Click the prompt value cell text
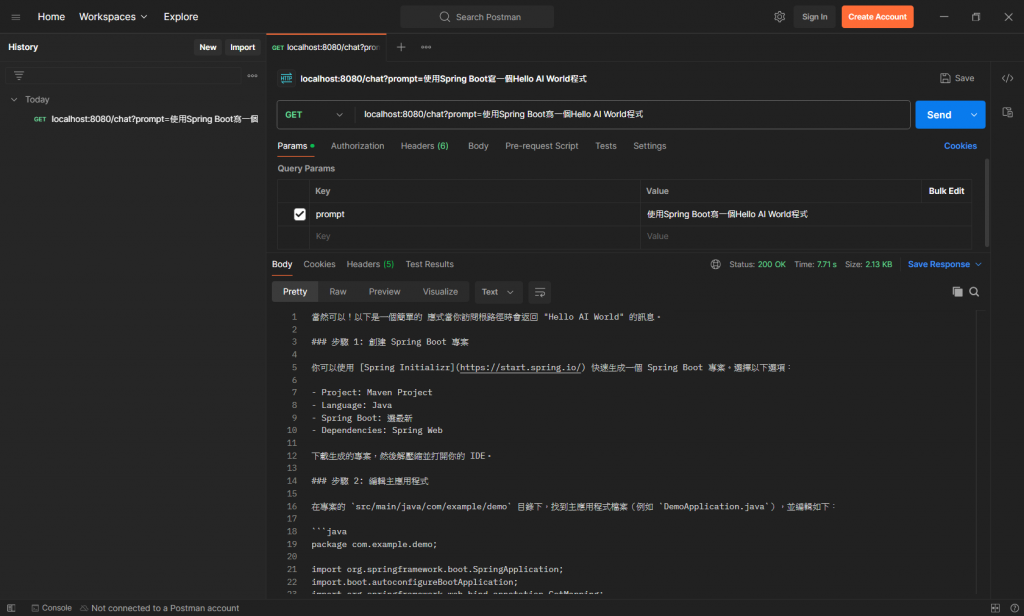The width and height of the screenshot is (1024, 616). click(x=727, y=214)
